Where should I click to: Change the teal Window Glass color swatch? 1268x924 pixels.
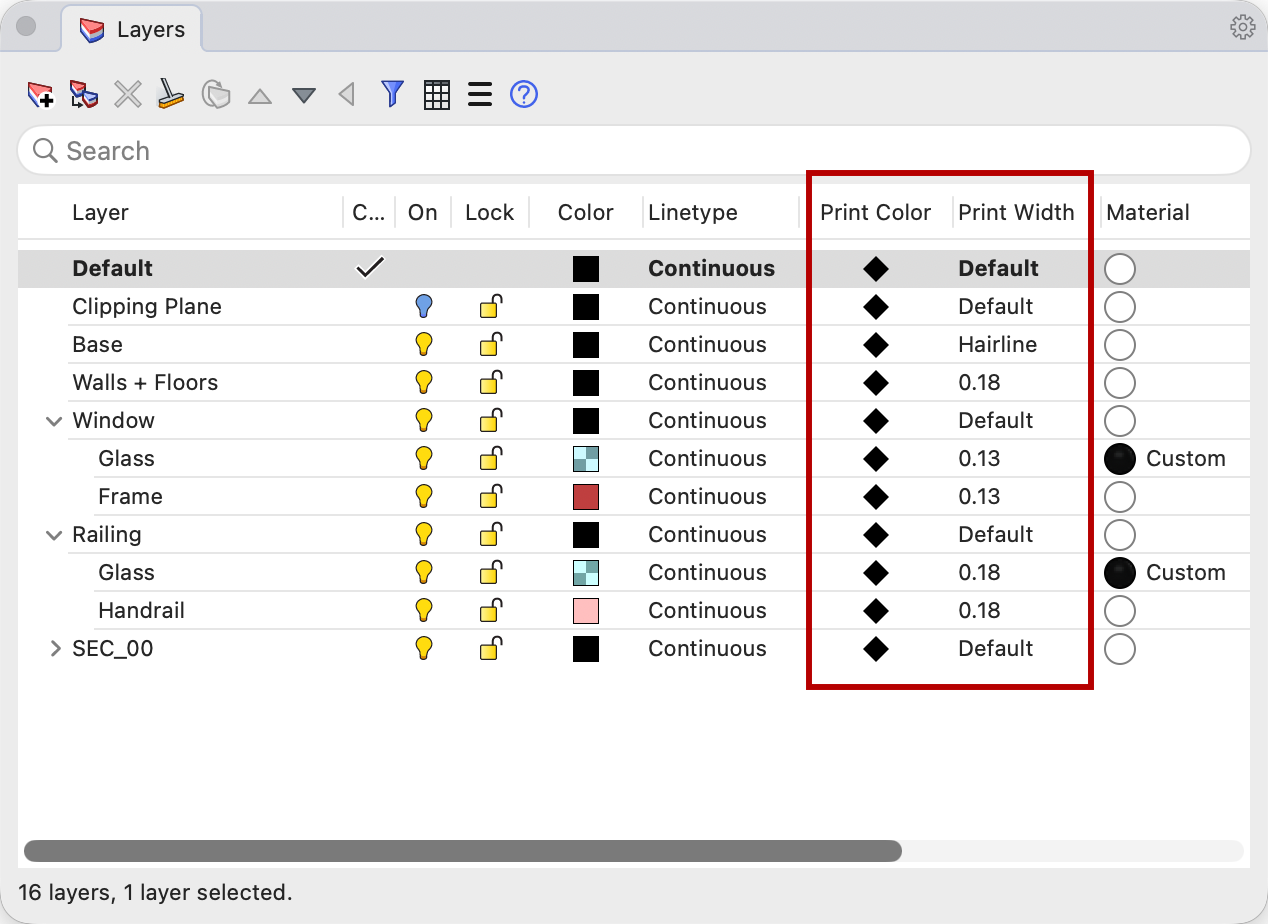click(x=586, y=459)
